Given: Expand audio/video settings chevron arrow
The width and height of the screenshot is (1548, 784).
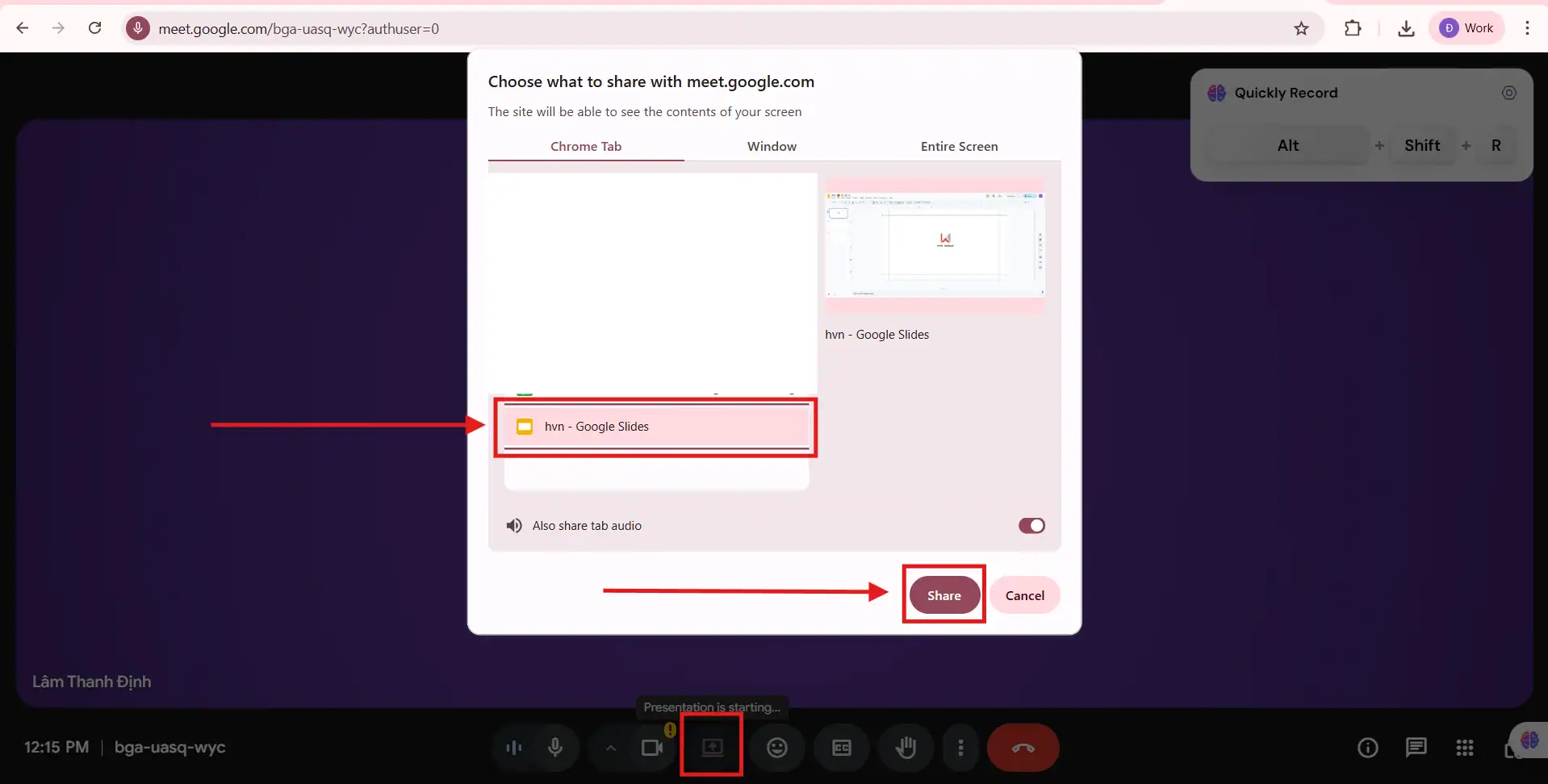Looking at the screenshot, I should tap(611, 748).
